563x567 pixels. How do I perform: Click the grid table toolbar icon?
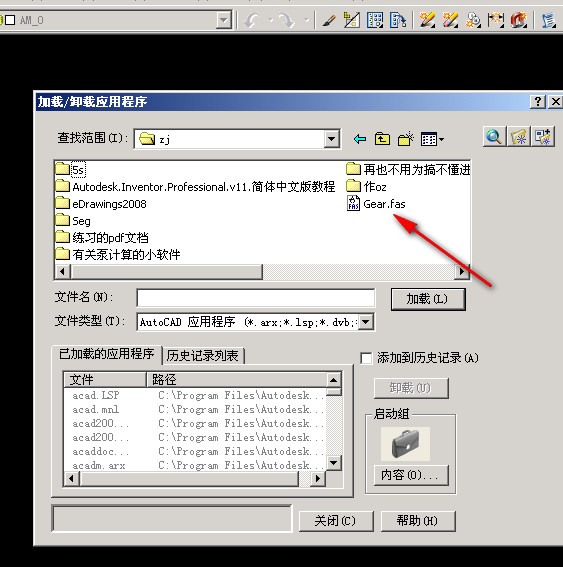coord(375,20)
